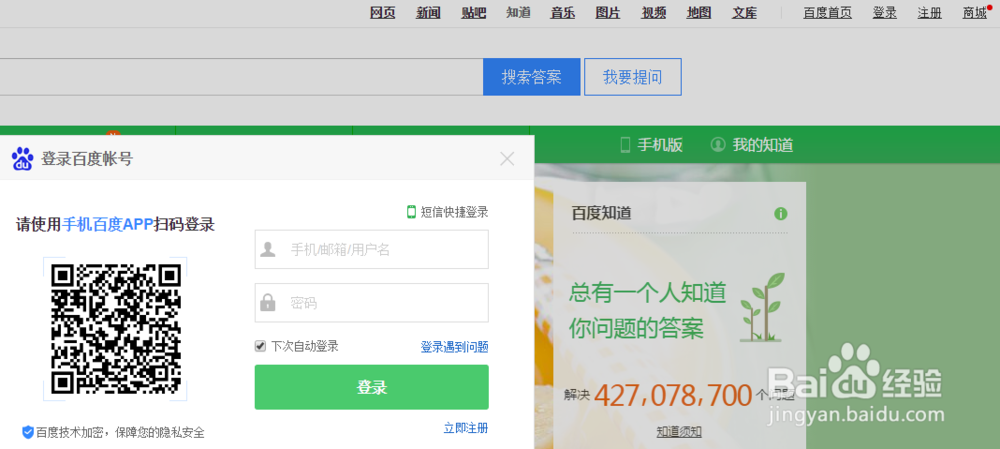Click the green phone icon for SMS login
The image size is (1000, 449).
point(411,212)
